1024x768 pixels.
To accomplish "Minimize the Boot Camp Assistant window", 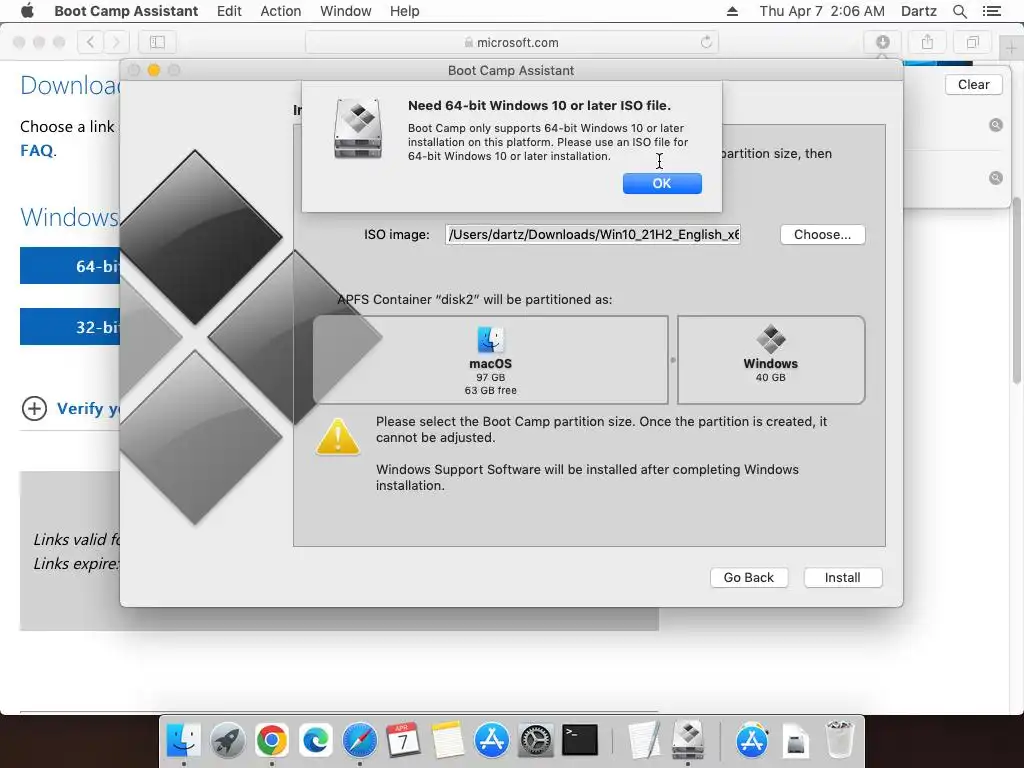I will coord(154,70).
